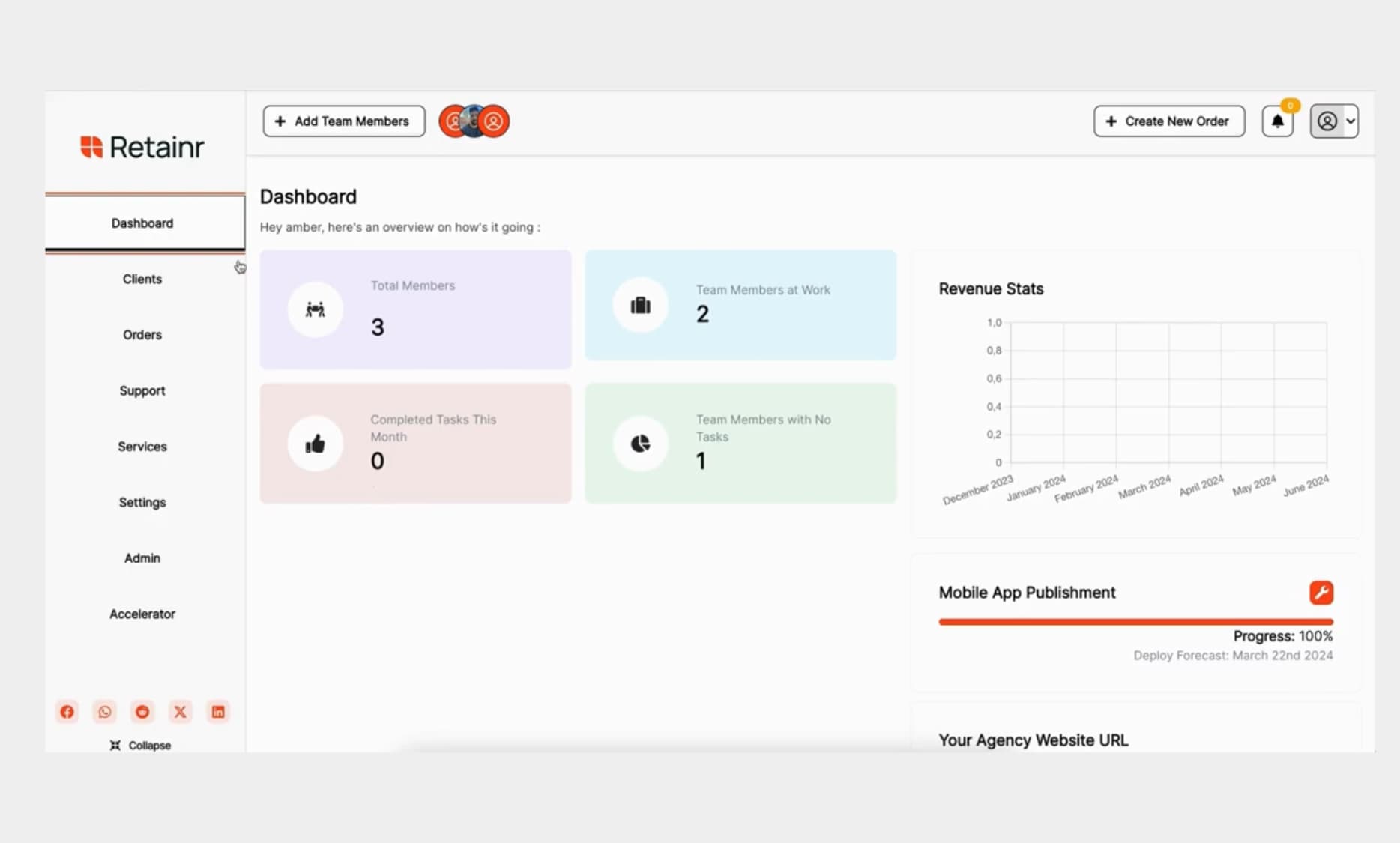
Task: Click the WhatsApp icon in sidebar
Action: (105, 712)
